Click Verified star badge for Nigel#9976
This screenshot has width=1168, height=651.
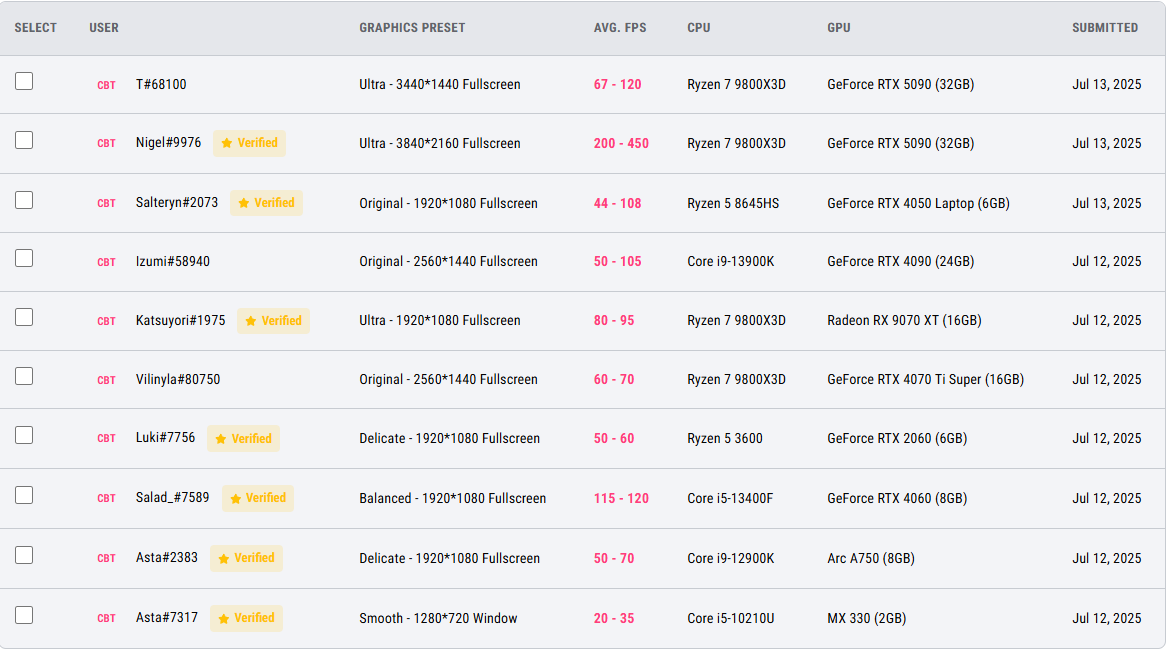point(250,143)
